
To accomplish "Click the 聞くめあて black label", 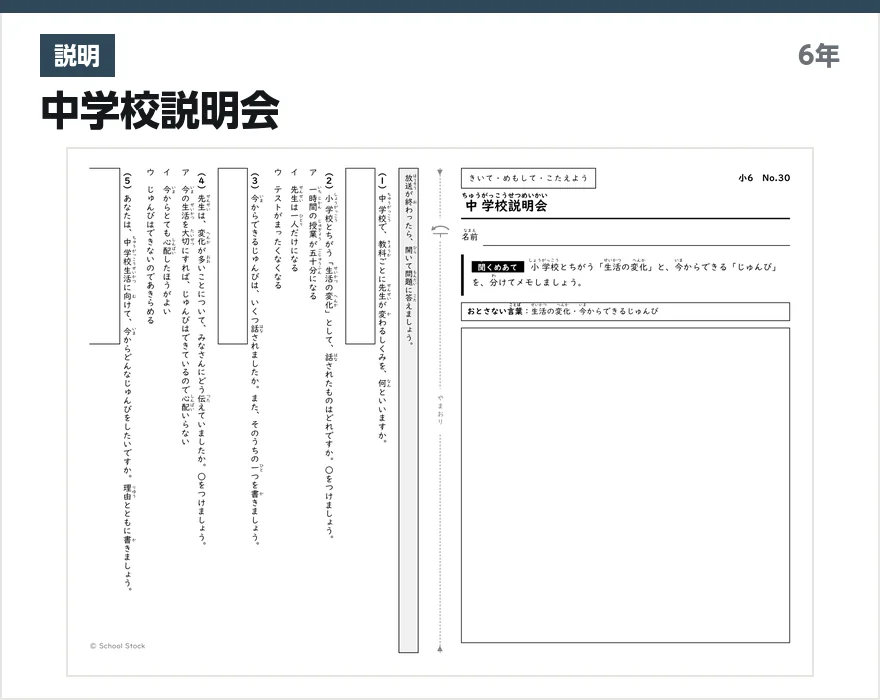I will (497, 267).
